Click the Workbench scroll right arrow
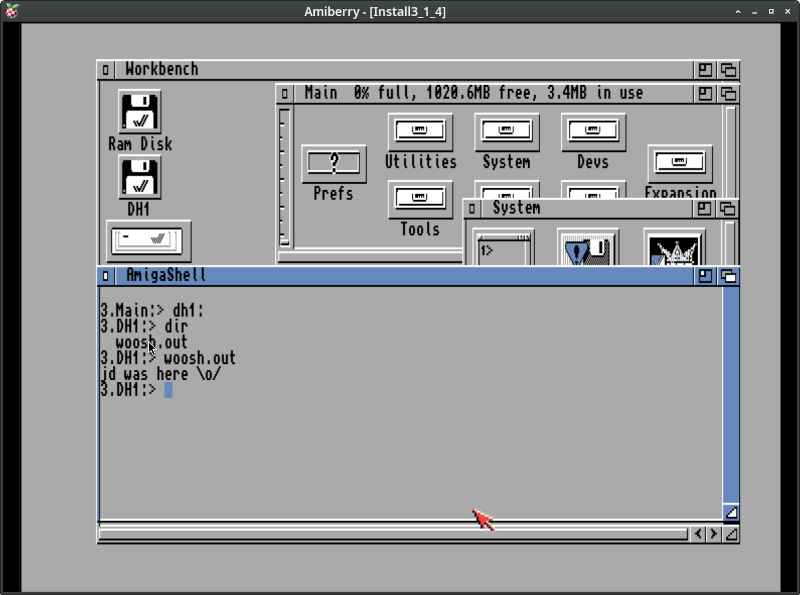Screen dimensions: 800x595 (713, 534)
